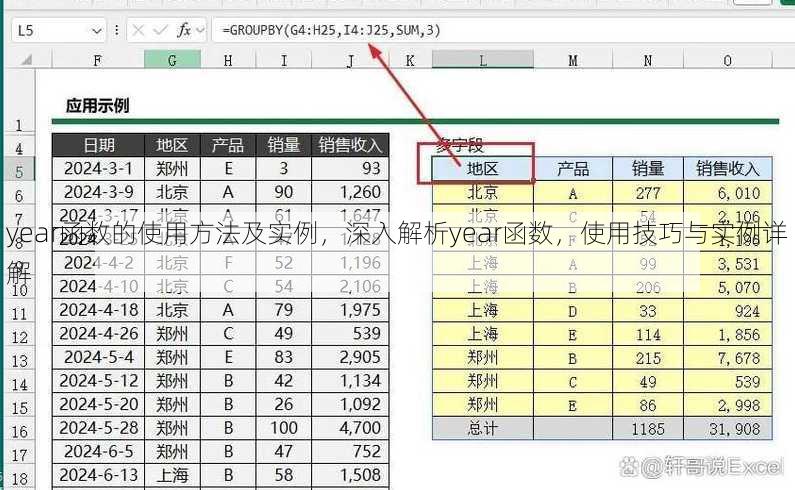Click the dark 地区 source table header
Screen dimensions: 795x490
(x=172, y=145)
